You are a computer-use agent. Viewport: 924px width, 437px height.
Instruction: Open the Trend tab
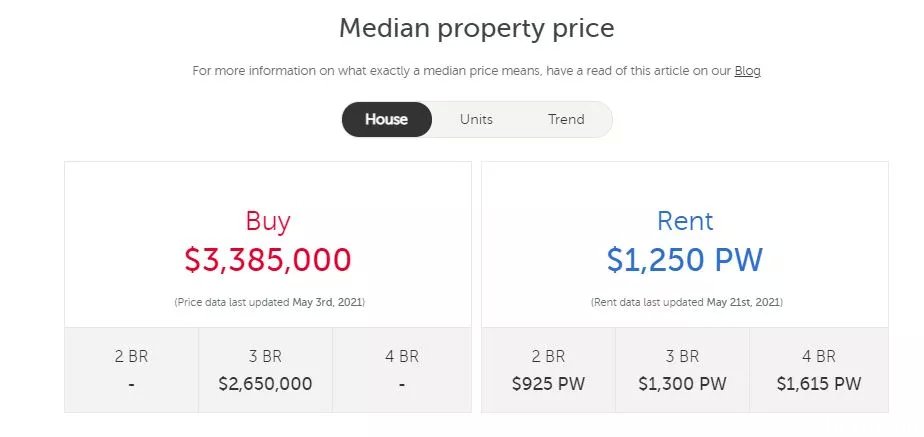(x=566, y=120)
